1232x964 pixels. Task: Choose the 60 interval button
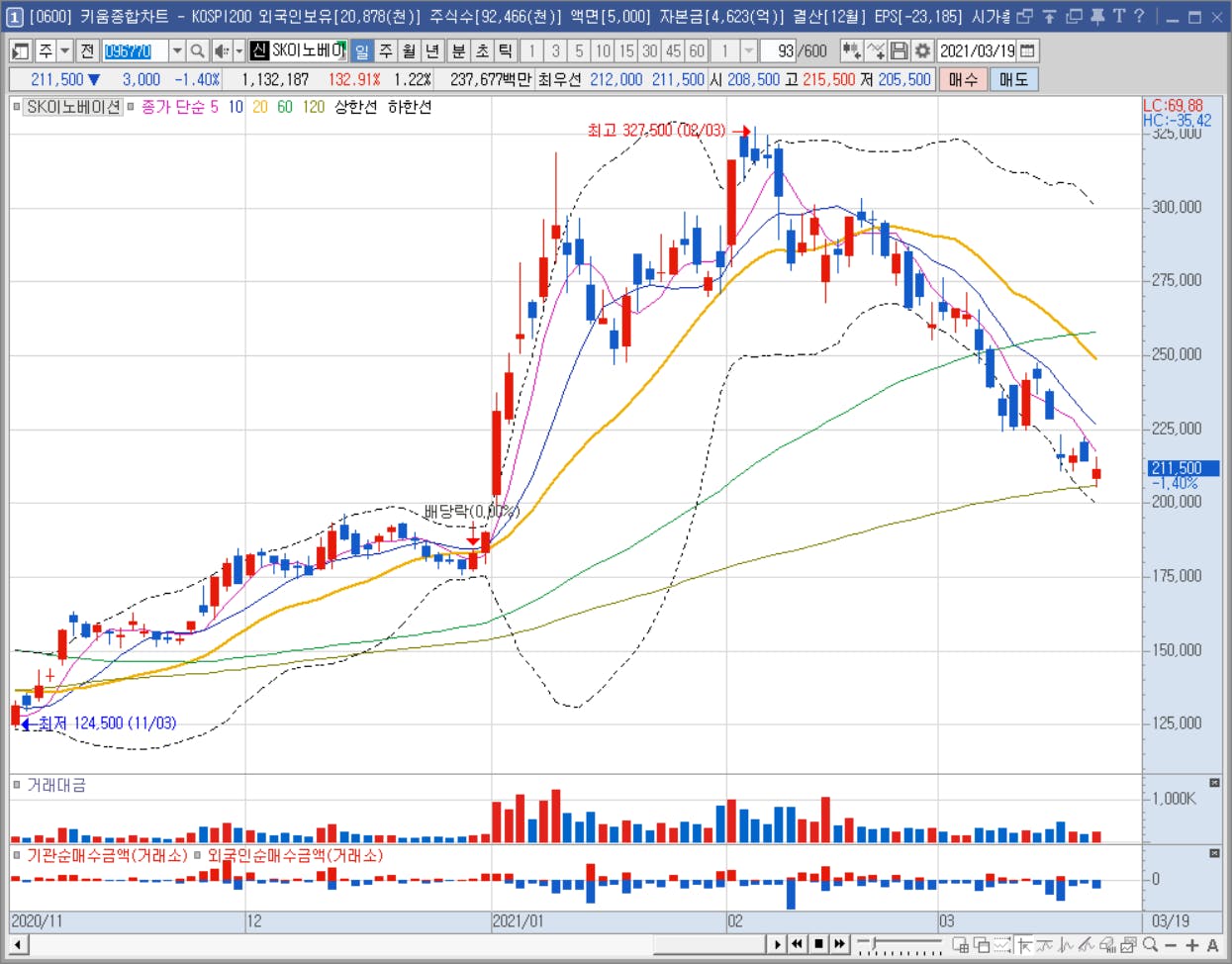pos(697,50)
